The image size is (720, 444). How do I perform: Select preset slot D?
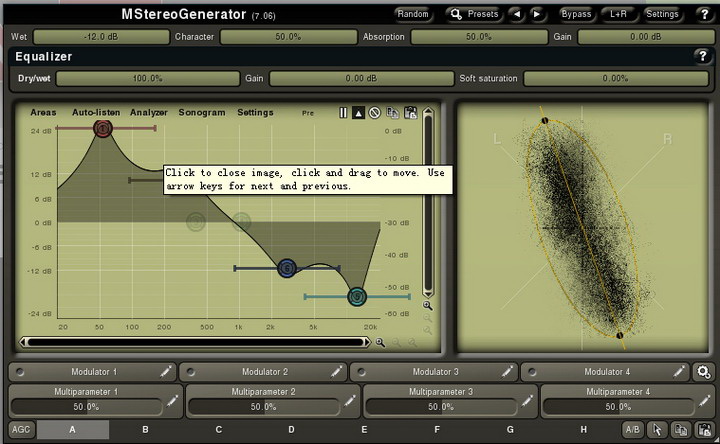[292, 430]
